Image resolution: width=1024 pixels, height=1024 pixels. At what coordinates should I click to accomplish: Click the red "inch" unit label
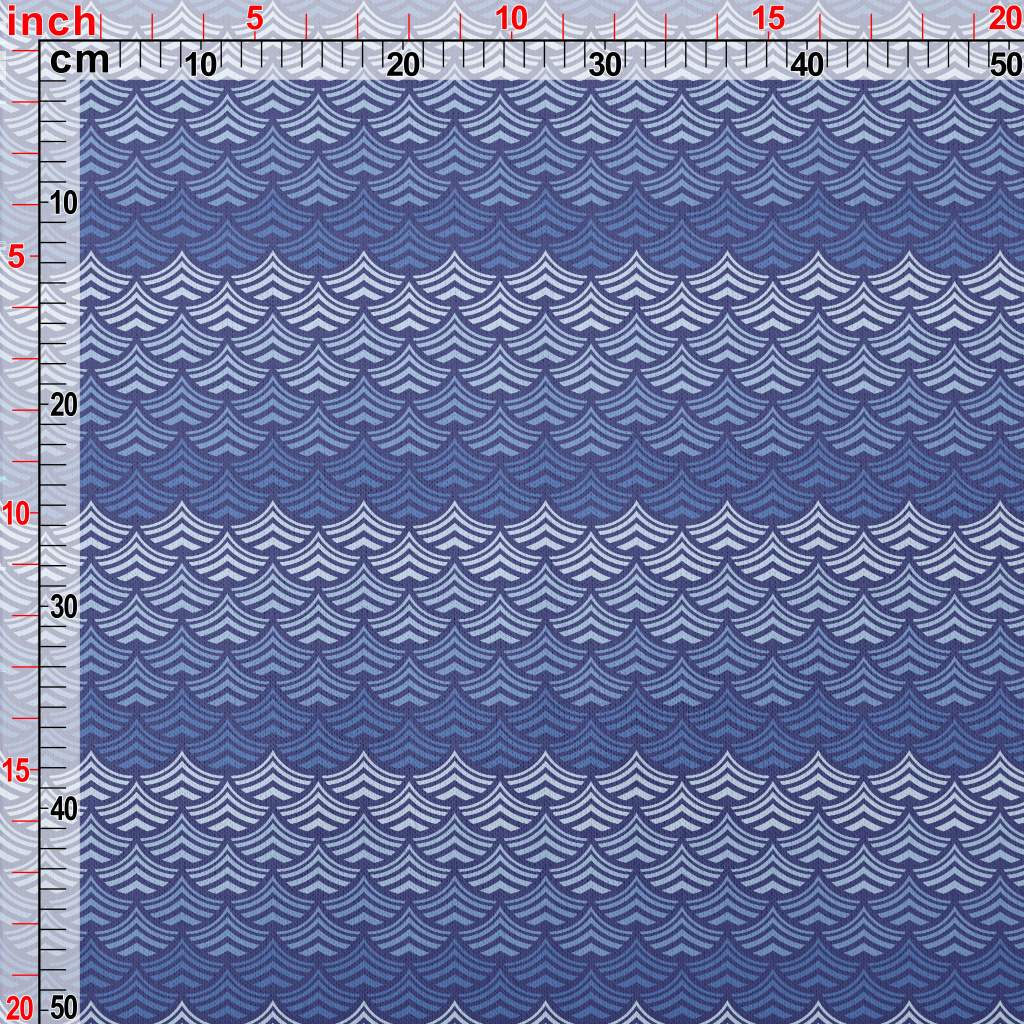point(52,21)
